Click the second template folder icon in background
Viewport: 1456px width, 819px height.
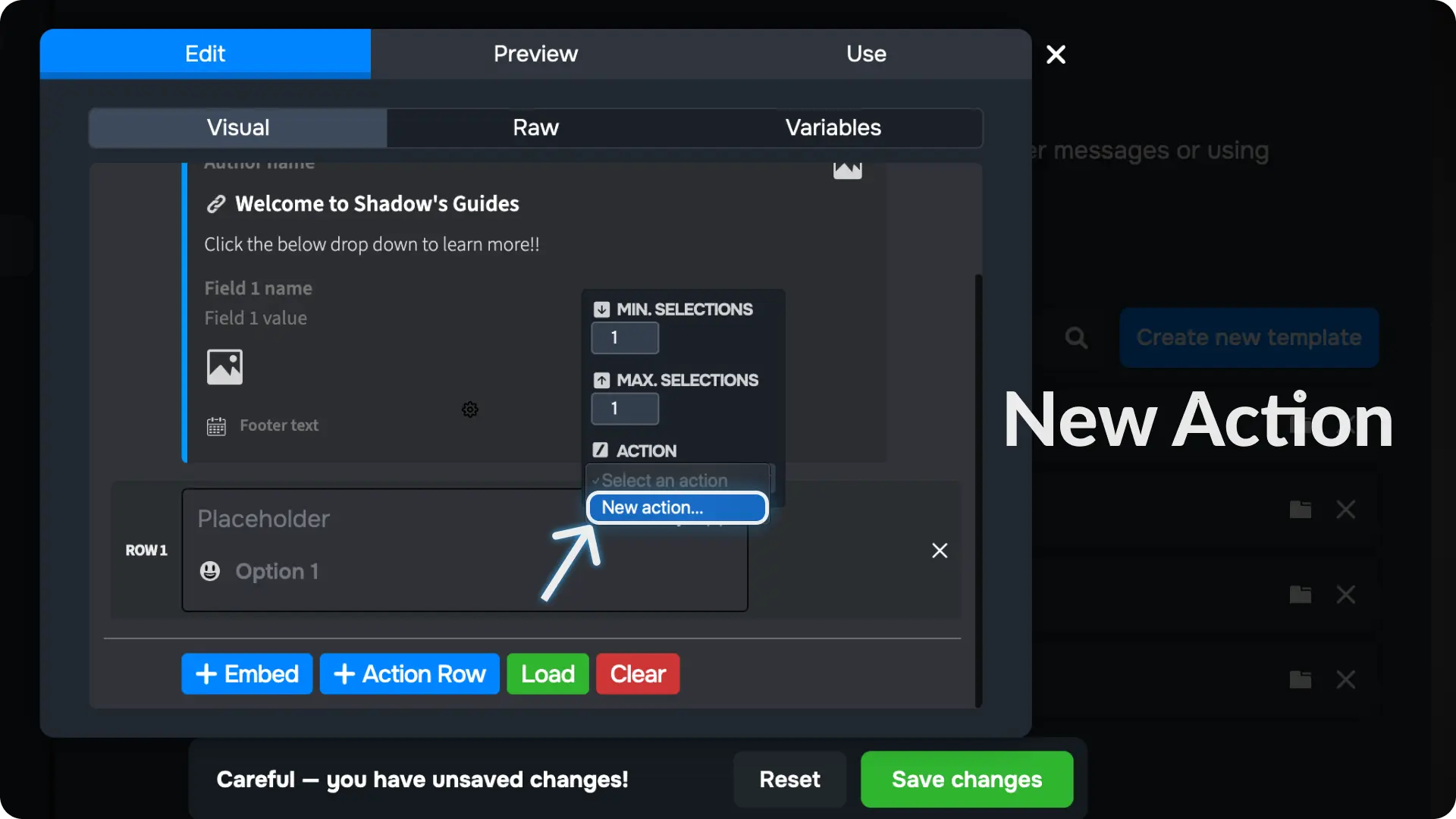tap(1301, 595)
